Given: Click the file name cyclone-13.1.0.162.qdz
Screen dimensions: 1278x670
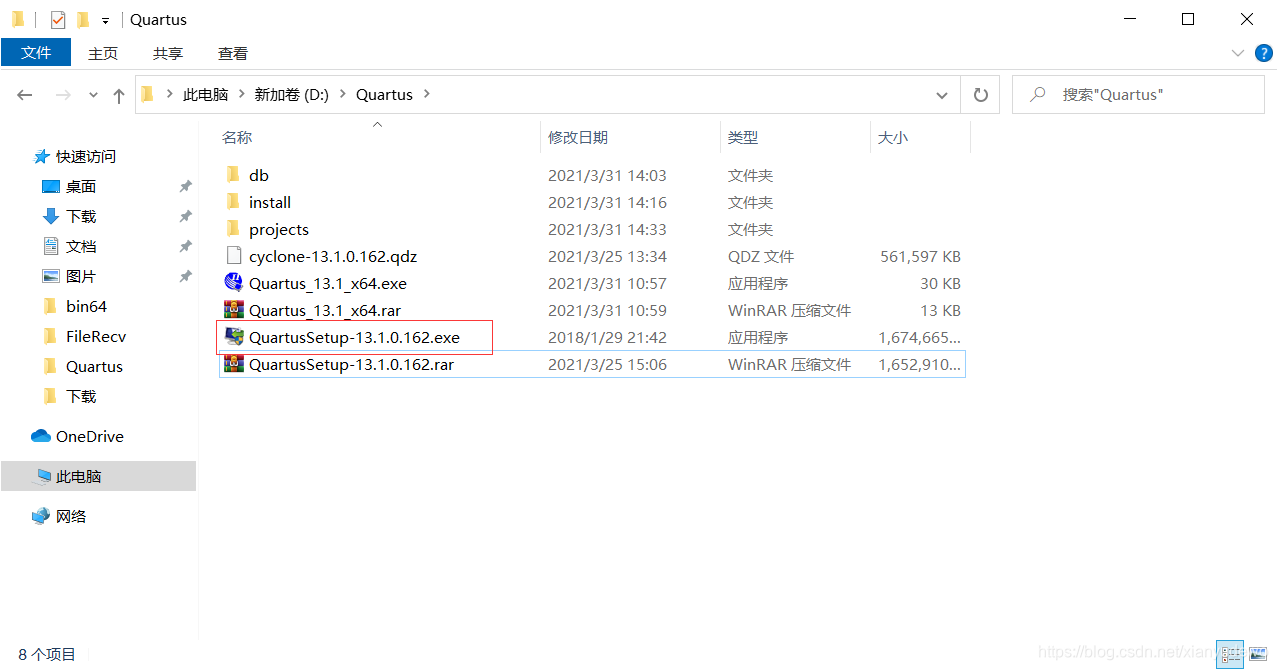Looking at the screenshot, I should click(x=333, y=257).
